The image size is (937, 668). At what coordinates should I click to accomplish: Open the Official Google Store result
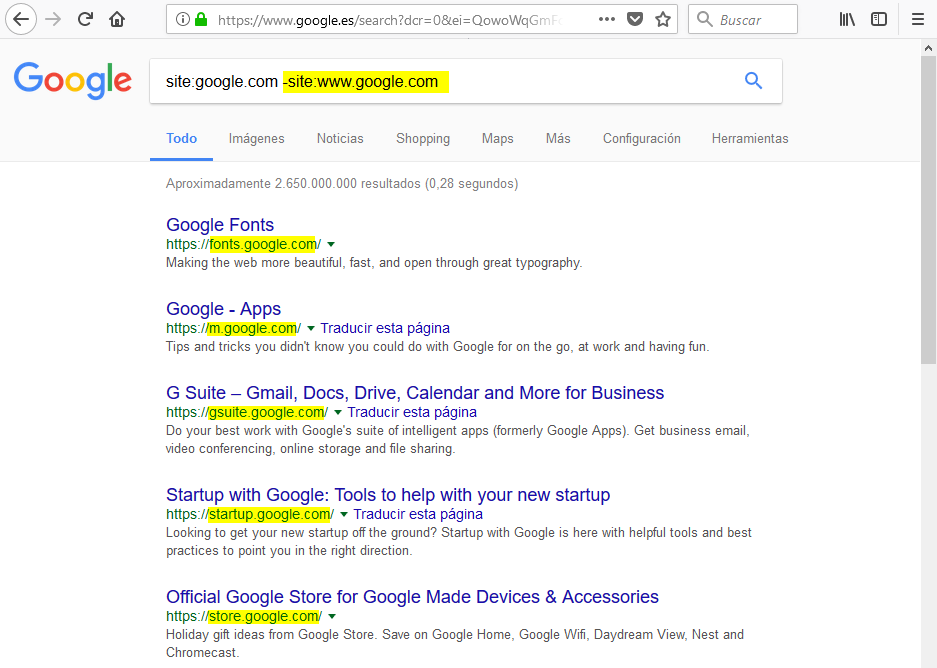coord(412,597)
